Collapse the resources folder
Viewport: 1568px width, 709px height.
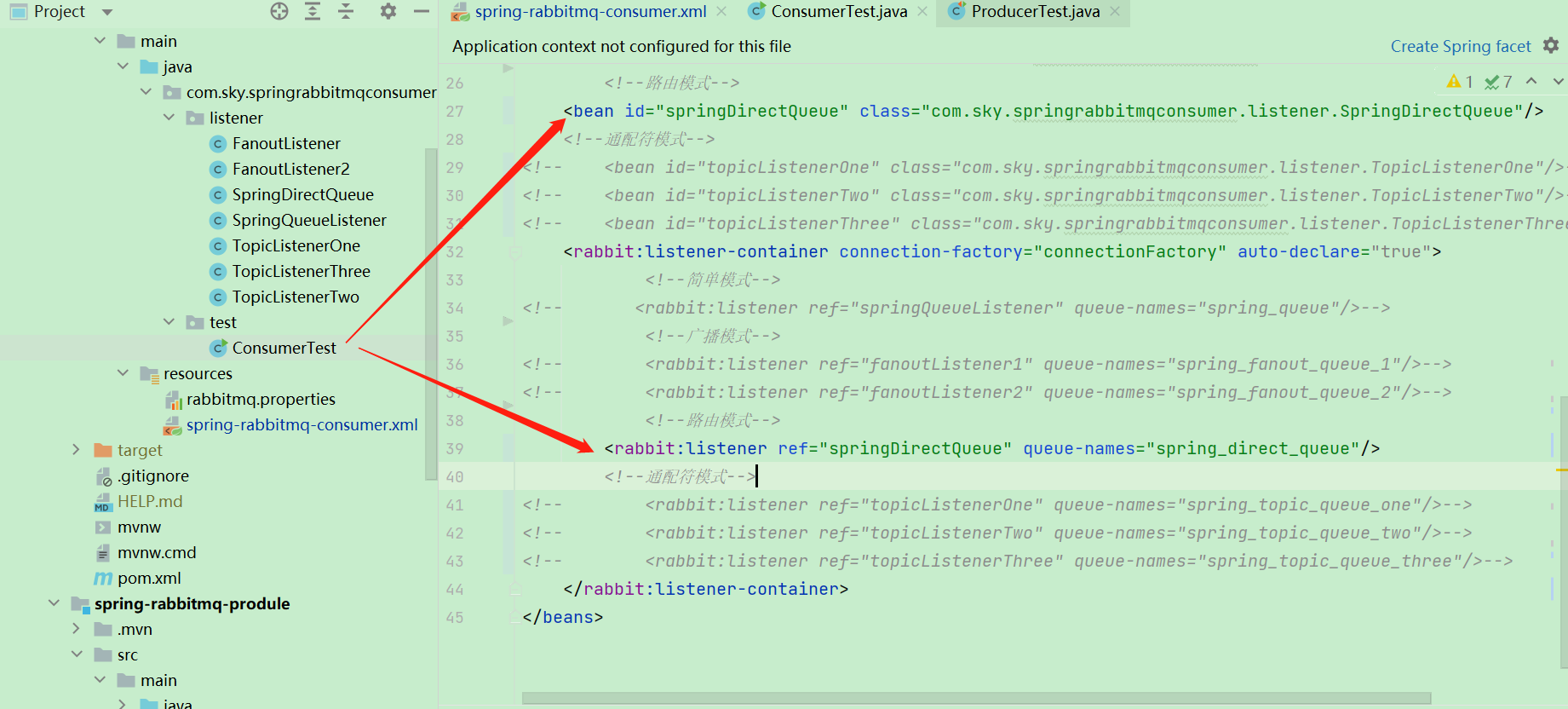pos(123,373)
